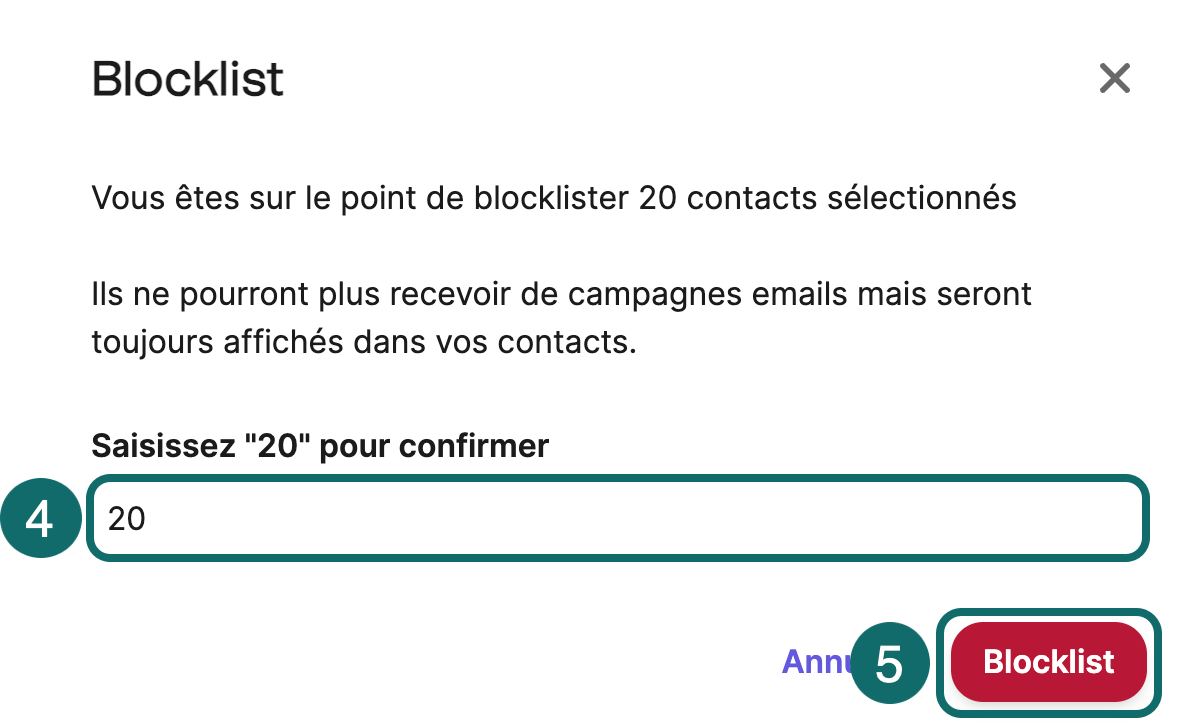Click the teal outlined border of the input

point(618,483)
